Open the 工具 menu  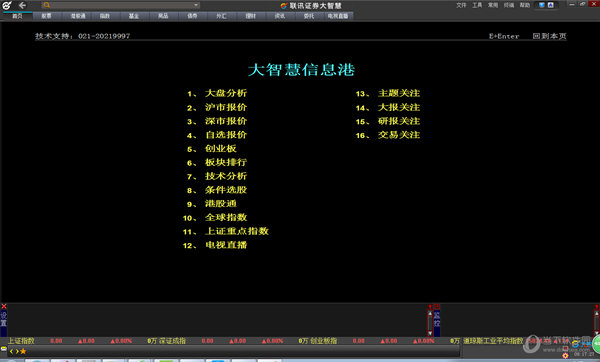[x=477, y=5]
